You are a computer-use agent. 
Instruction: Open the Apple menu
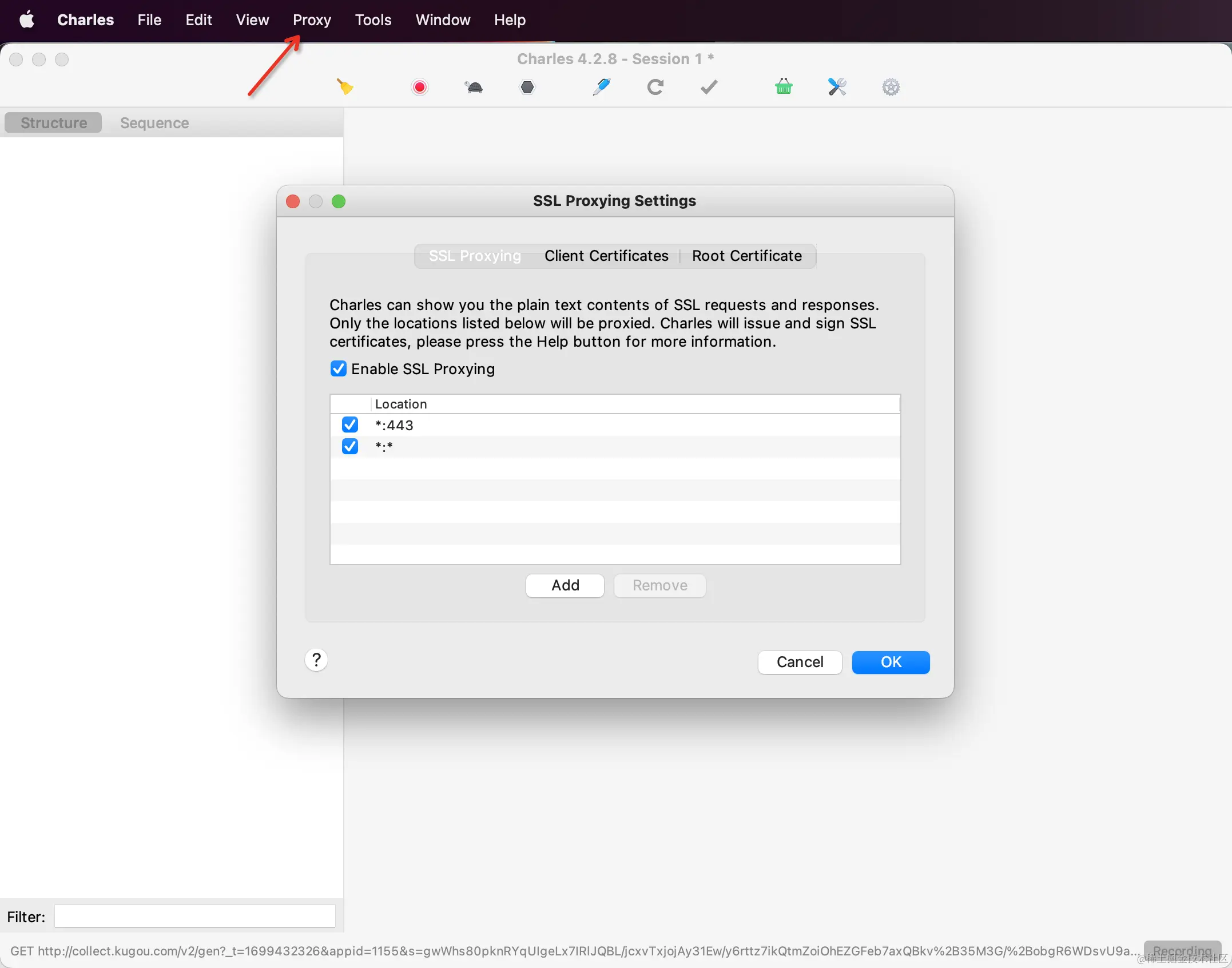(27, 20)
